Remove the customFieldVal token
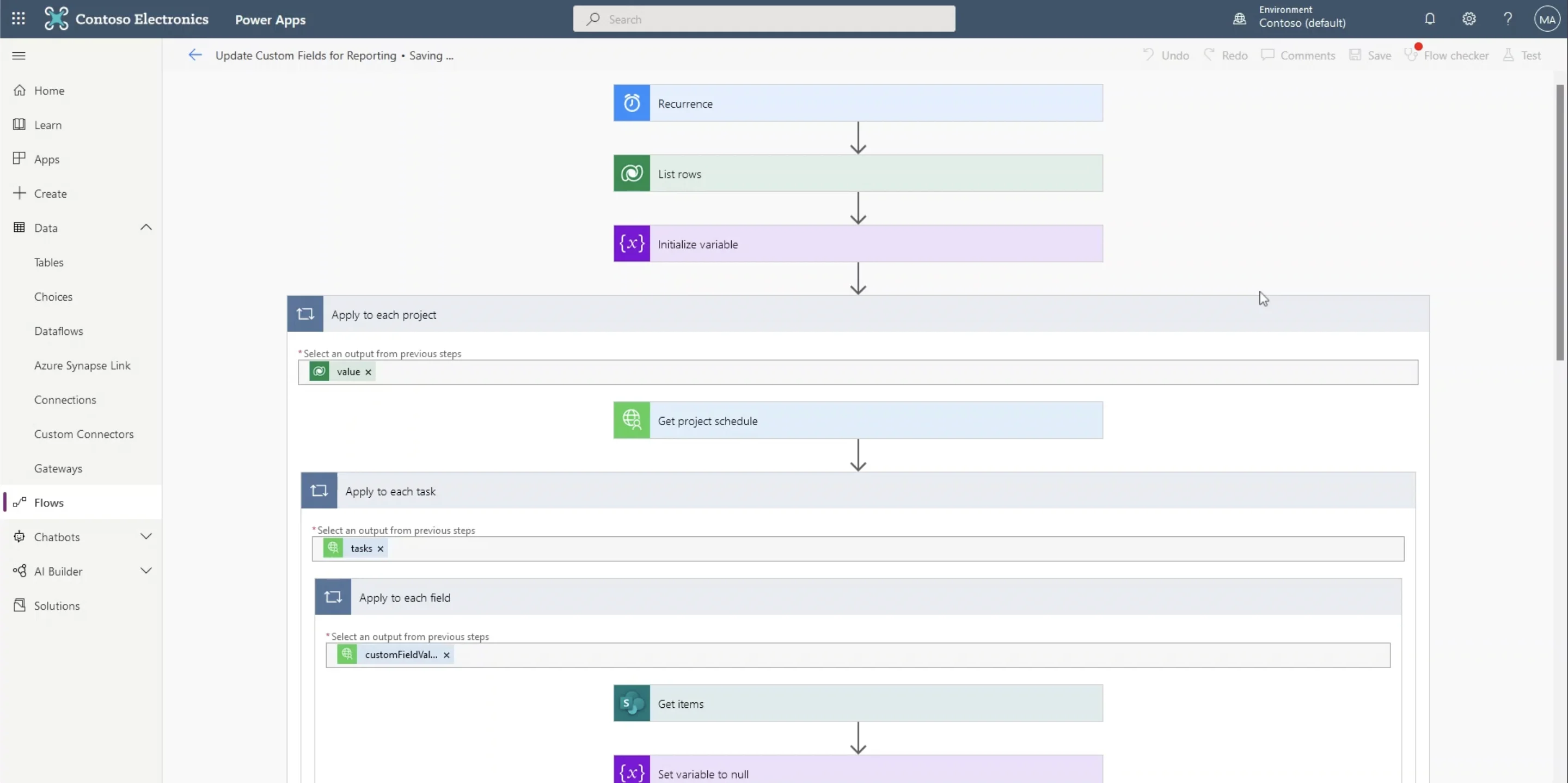The image size is (1568, 783). [x=447, y=654]
